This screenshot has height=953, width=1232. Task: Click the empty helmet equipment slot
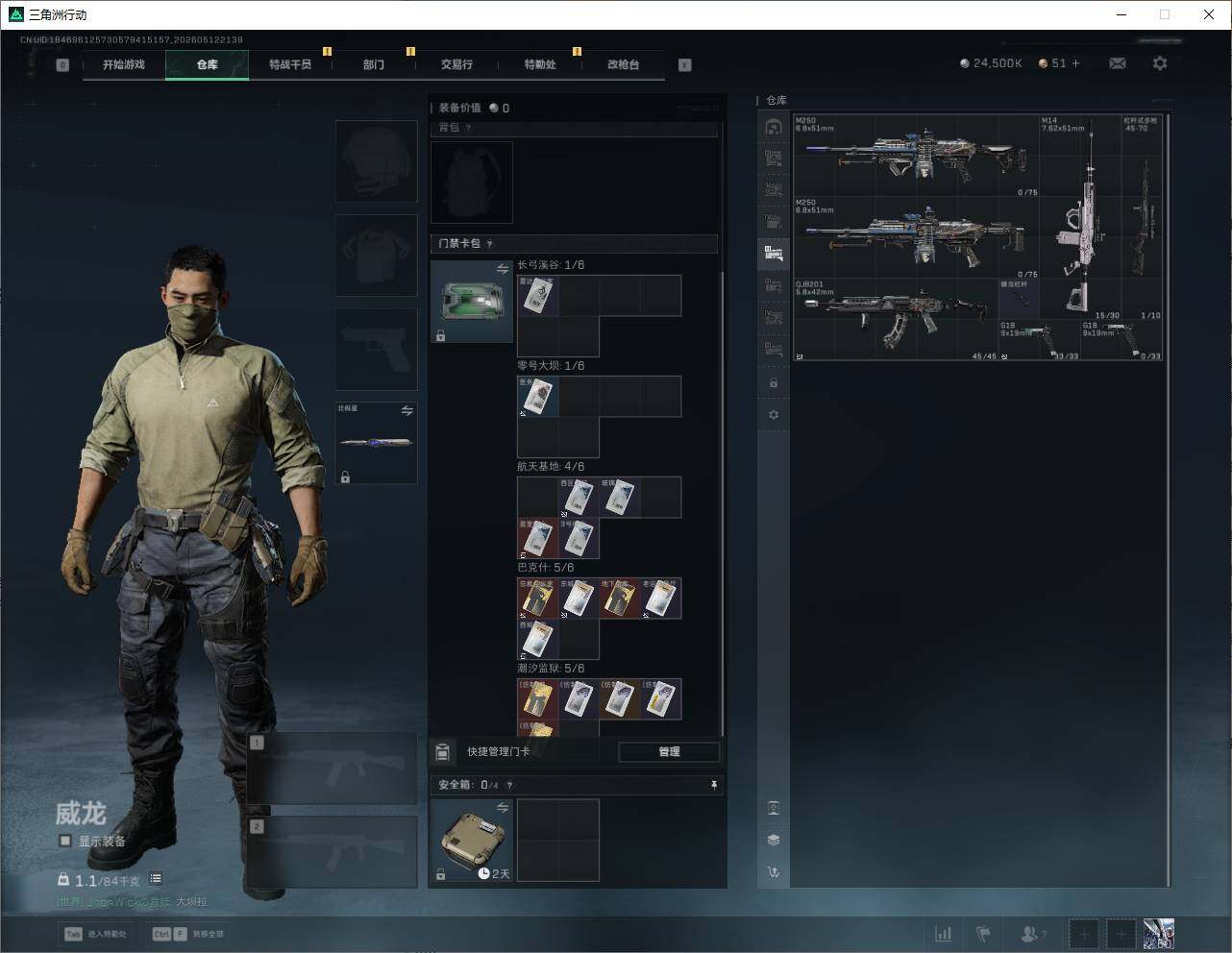click(x=376, y=161)
